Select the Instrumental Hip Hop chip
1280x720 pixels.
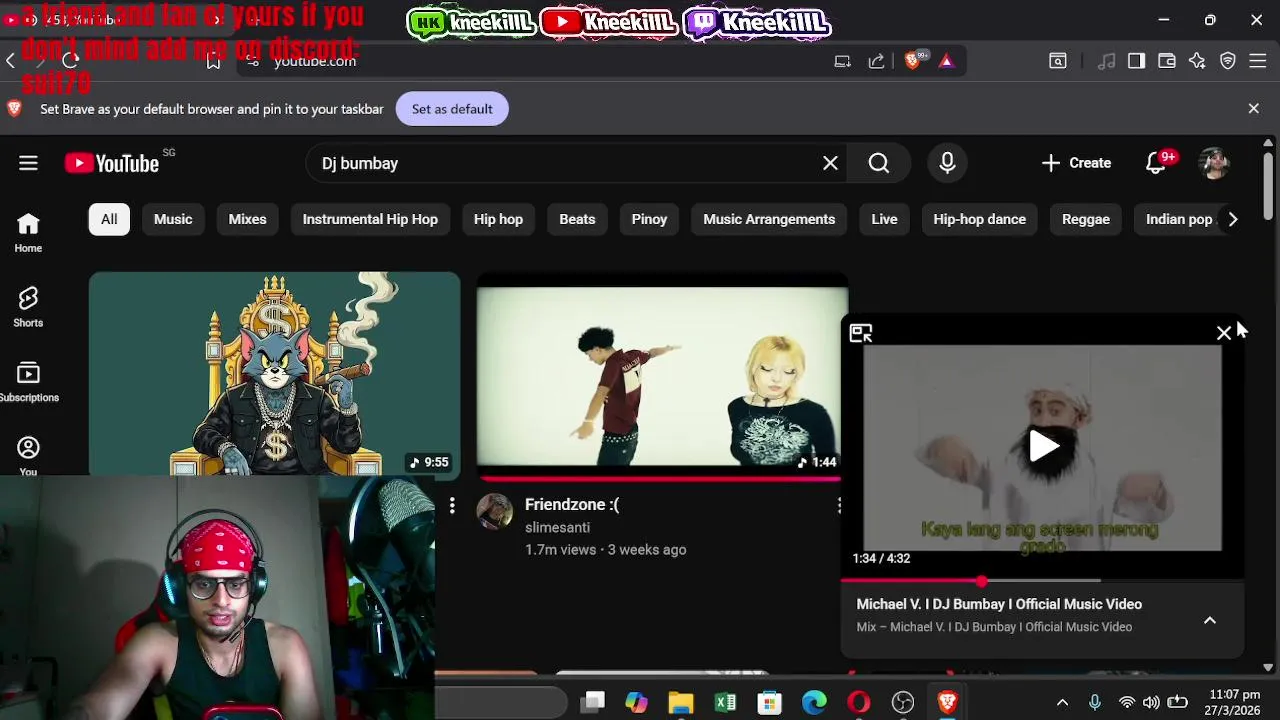point(370,219)
